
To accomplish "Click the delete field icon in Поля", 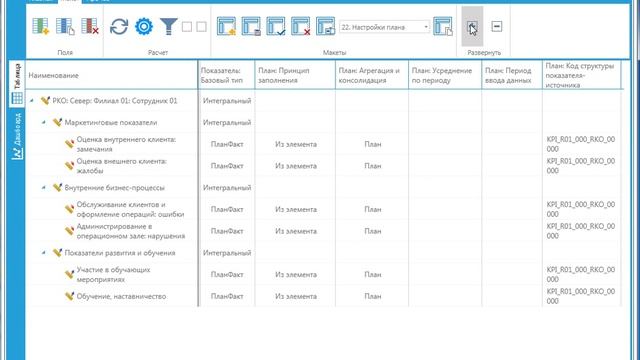I will 90,27.
